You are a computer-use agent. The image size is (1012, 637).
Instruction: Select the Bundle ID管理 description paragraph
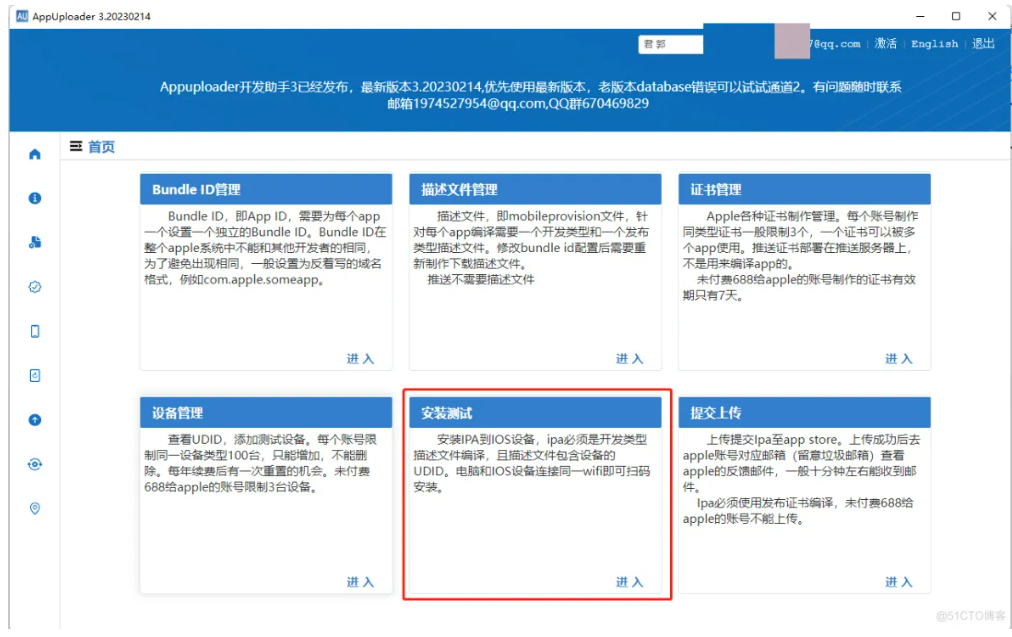[265, 248]
